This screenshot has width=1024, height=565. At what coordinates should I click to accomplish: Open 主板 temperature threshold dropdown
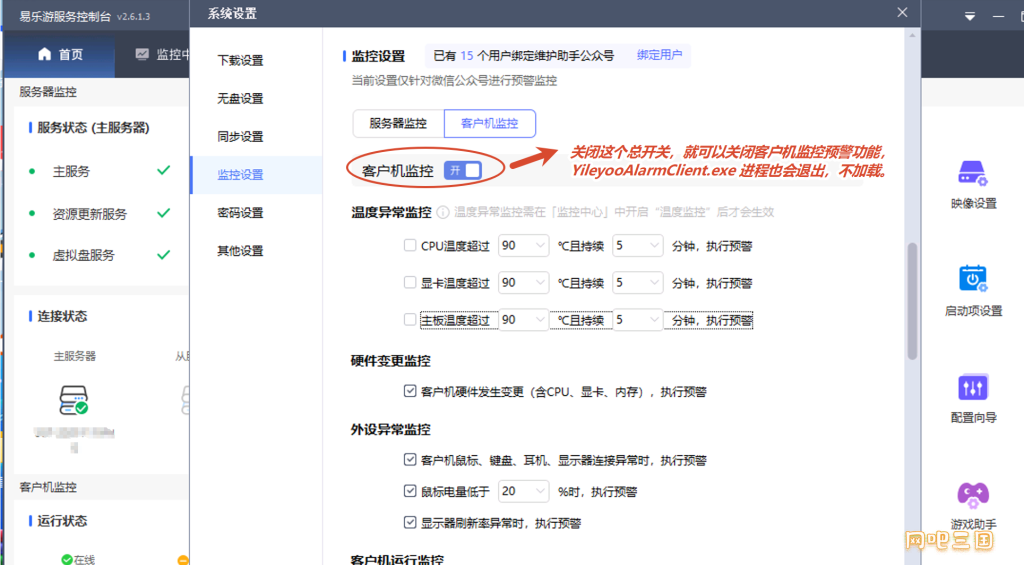coord(523,320)
